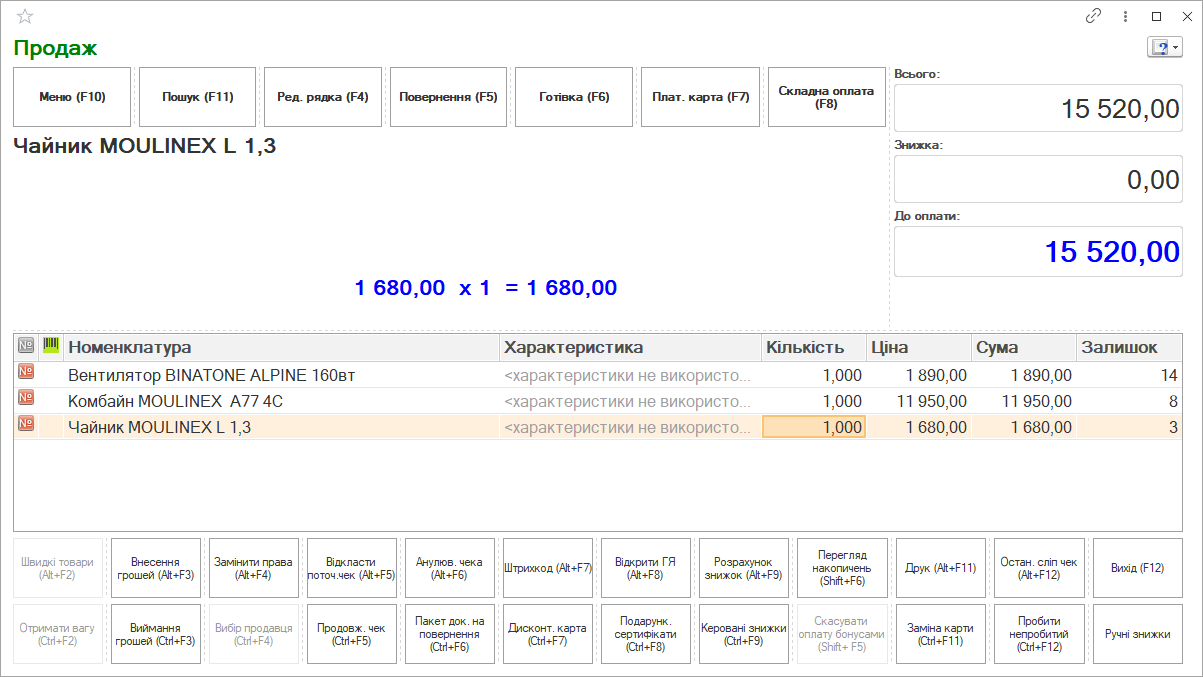Sort by Номенклатура column header
The width and height of the screenshot is (1203, 677).
(x=280, y=347)
